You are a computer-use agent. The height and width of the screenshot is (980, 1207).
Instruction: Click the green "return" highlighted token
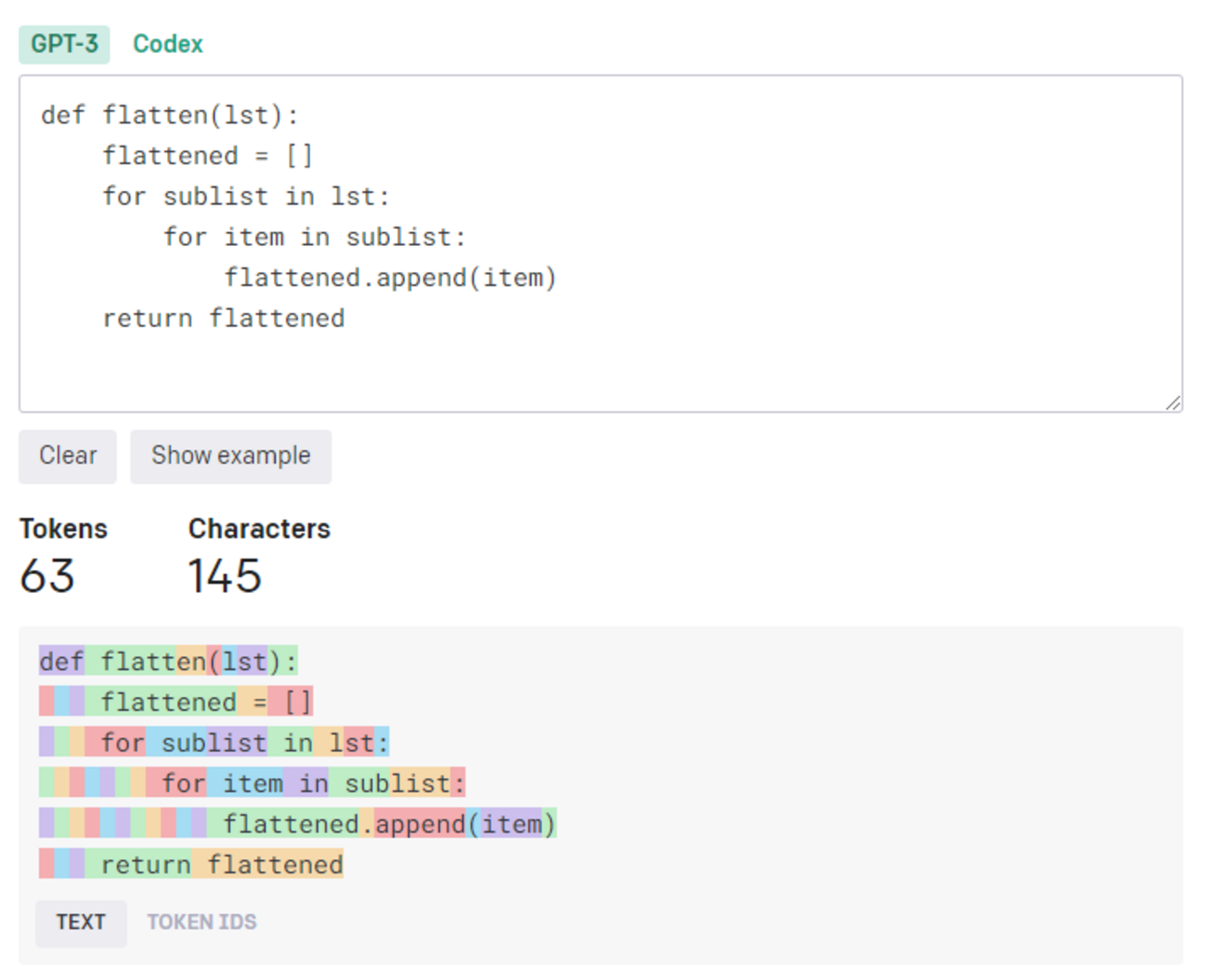coord(139,865)
